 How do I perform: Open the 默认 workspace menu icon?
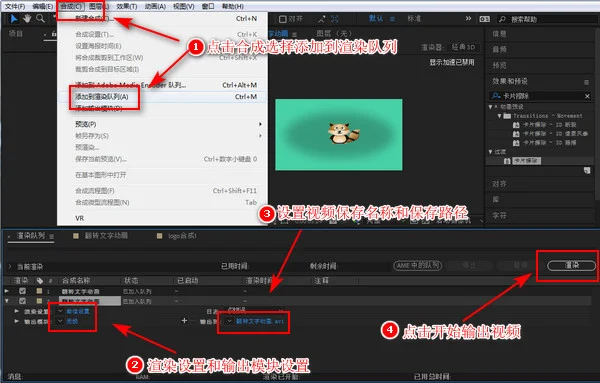click(392, 19)
